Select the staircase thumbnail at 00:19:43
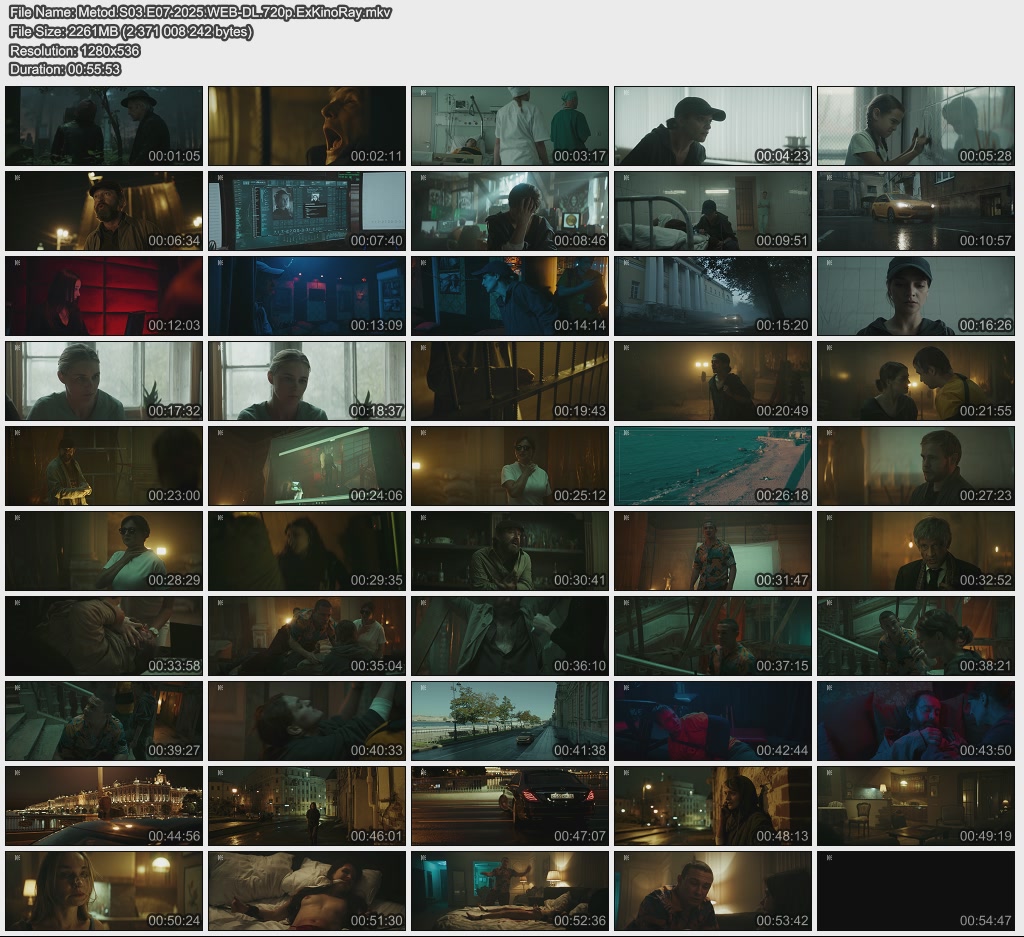 (x=510, y=381)
